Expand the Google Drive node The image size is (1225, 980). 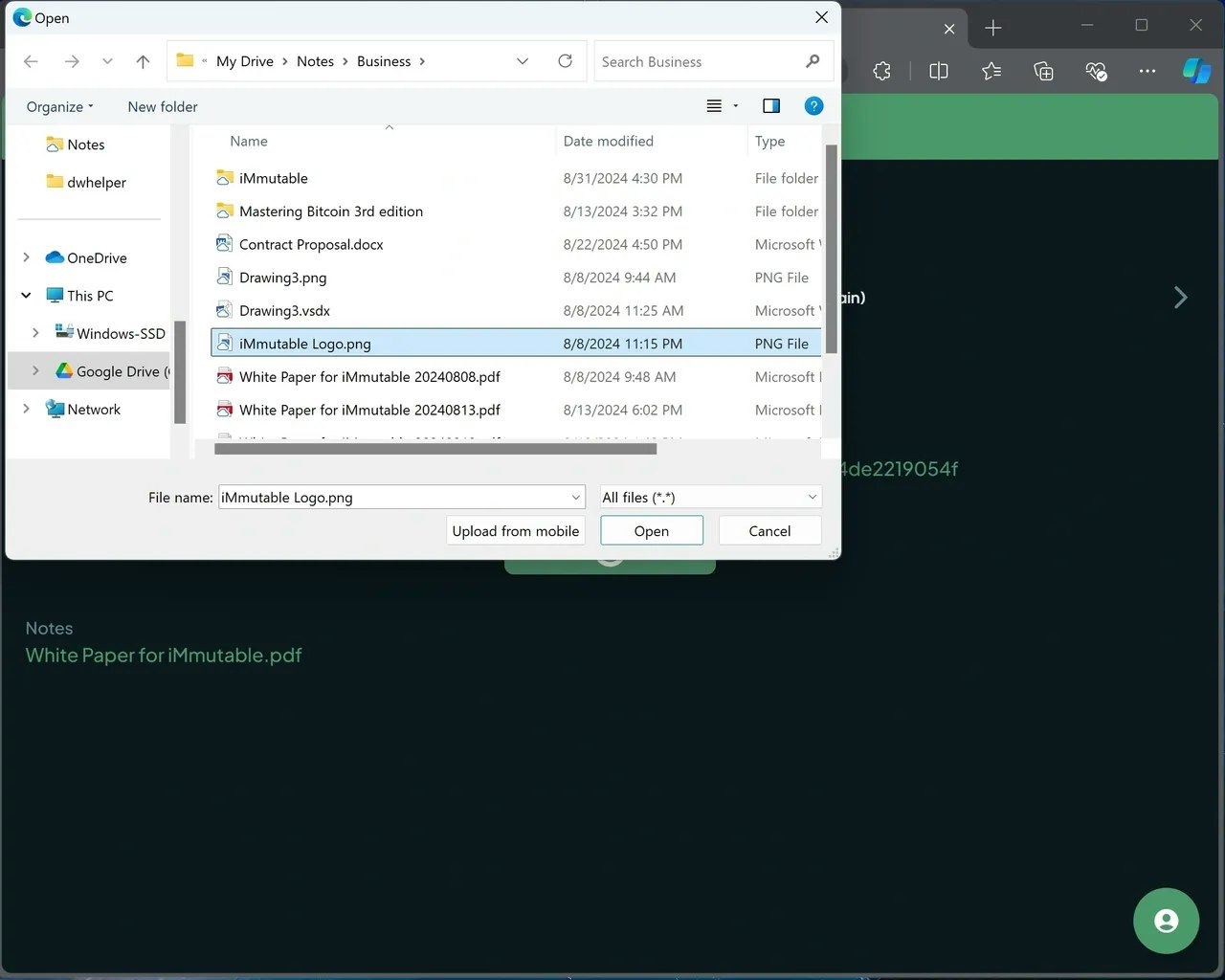click(35, 371)
